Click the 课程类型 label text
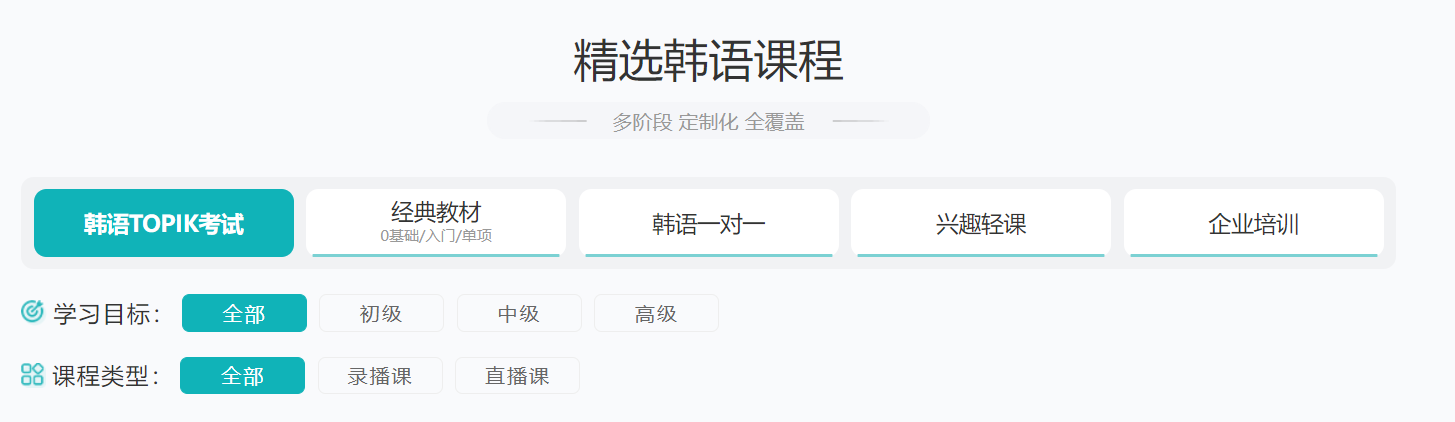 pyautogui.click(x=106, y=376)
